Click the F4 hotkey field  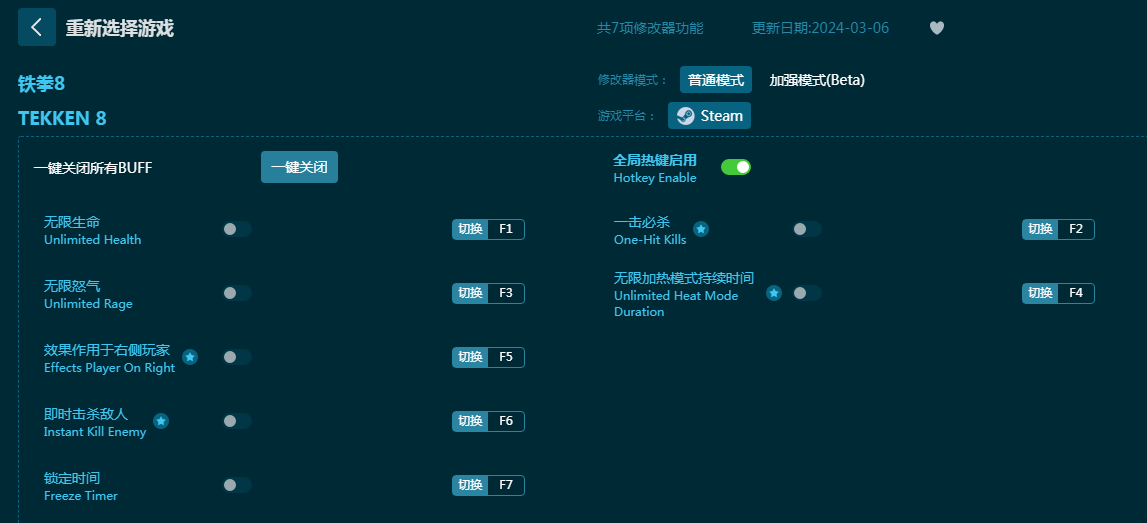click(x=1076, y=293)
